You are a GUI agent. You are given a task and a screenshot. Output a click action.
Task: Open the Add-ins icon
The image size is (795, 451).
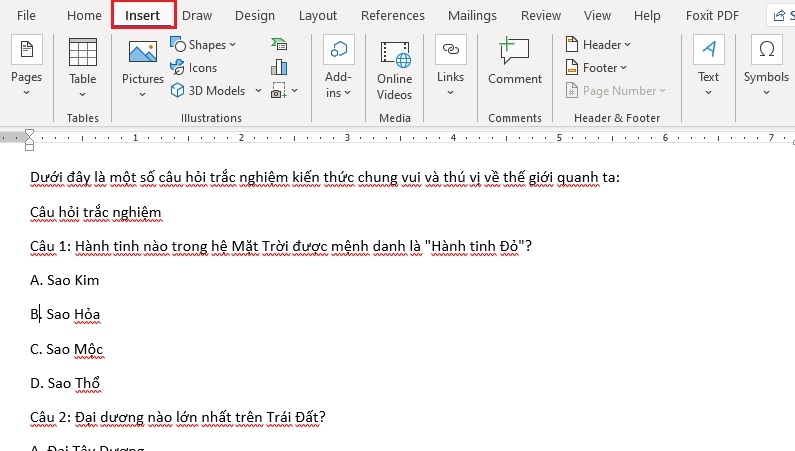click(x=338, y=50)
